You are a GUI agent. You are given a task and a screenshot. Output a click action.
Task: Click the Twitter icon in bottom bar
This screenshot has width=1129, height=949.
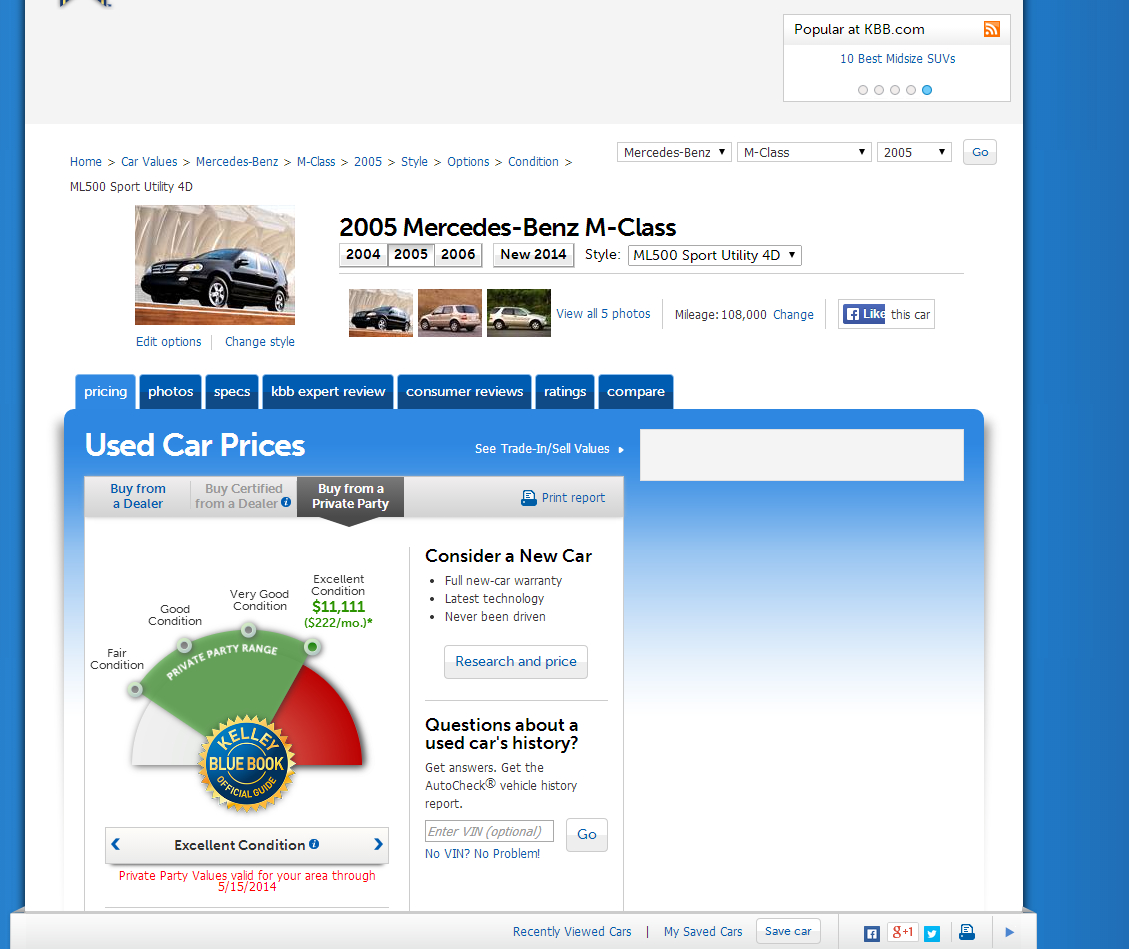pyautogui.click(x=932, y=933)
